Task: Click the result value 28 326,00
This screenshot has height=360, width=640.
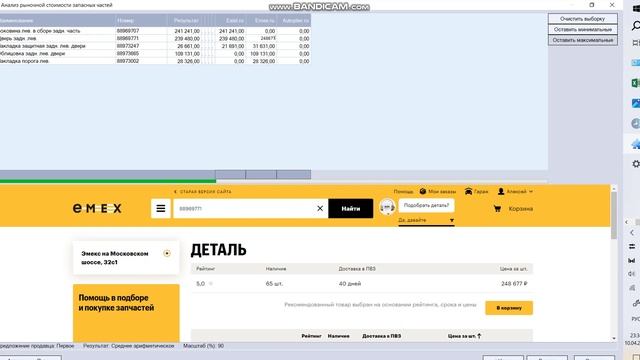Action: (x=189, y=61)
